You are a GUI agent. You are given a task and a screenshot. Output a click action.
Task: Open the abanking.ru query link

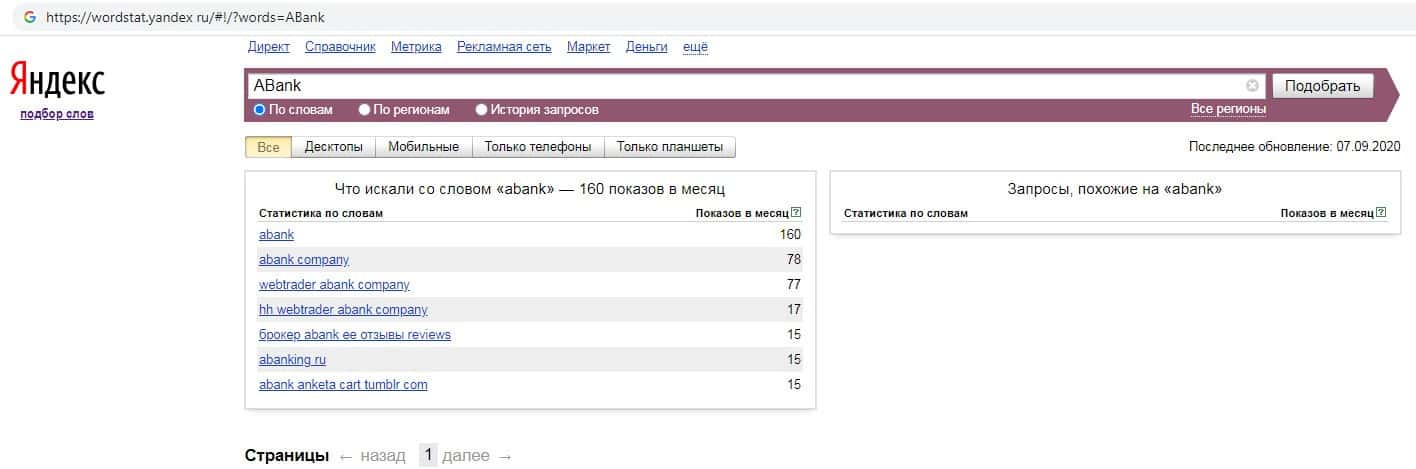[x=292, y=360]
